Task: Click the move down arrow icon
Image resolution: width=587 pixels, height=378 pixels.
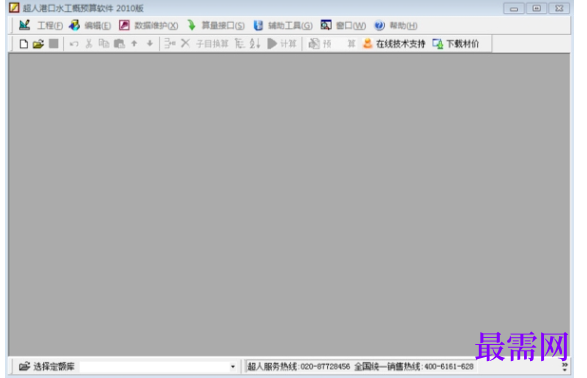Action: tap(150, 43)
